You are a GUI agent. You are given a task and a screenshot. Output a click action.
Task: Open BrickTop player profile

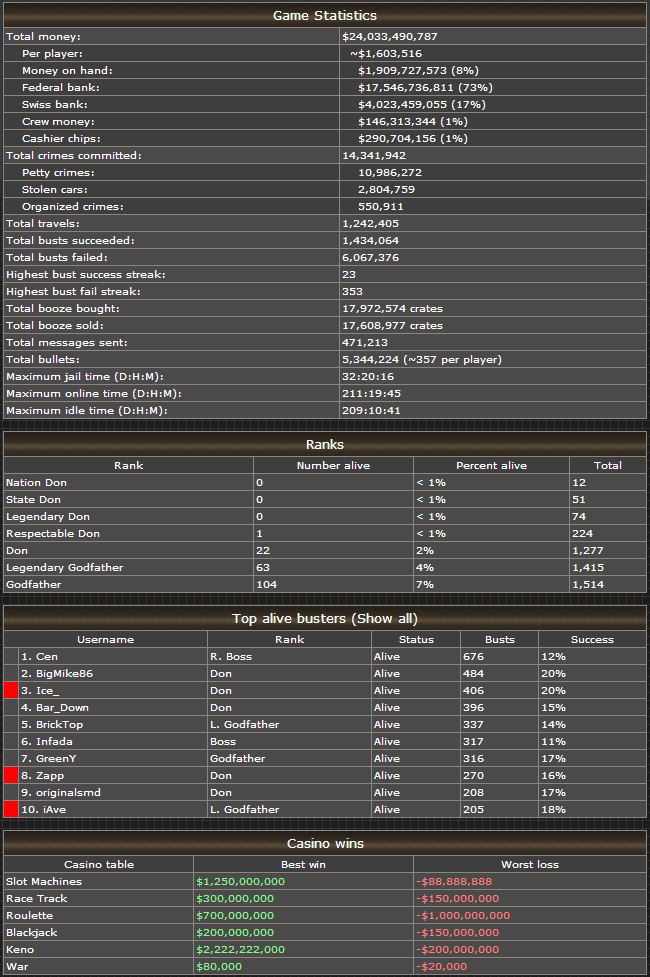click(59, 725)
